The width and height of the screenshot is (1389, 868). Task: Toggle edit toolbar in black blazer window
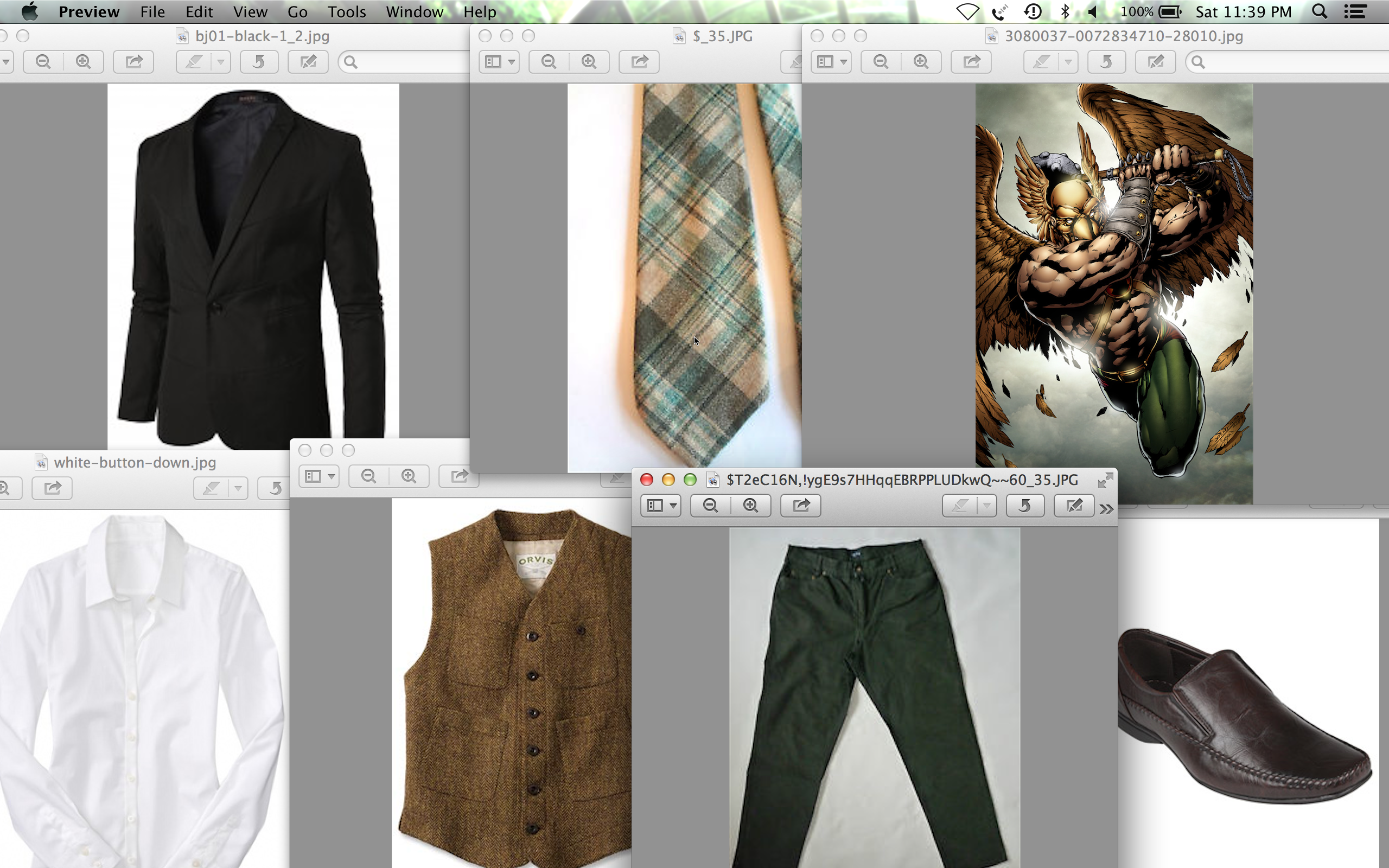308,62
